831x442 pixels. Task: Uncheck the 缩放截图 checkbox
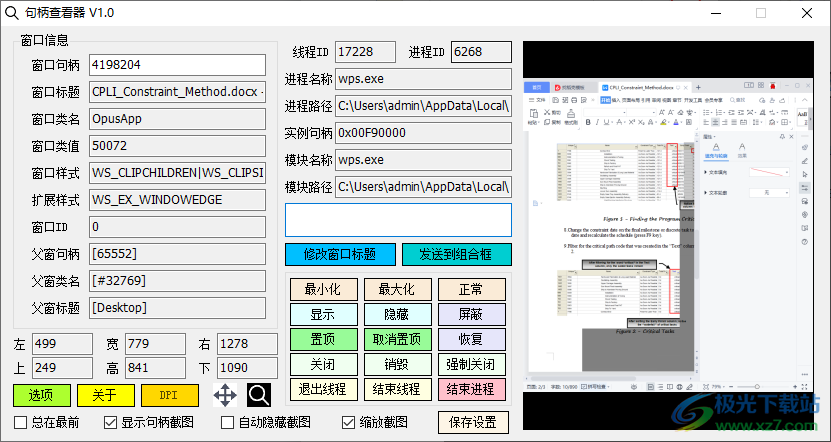(348, 422)
